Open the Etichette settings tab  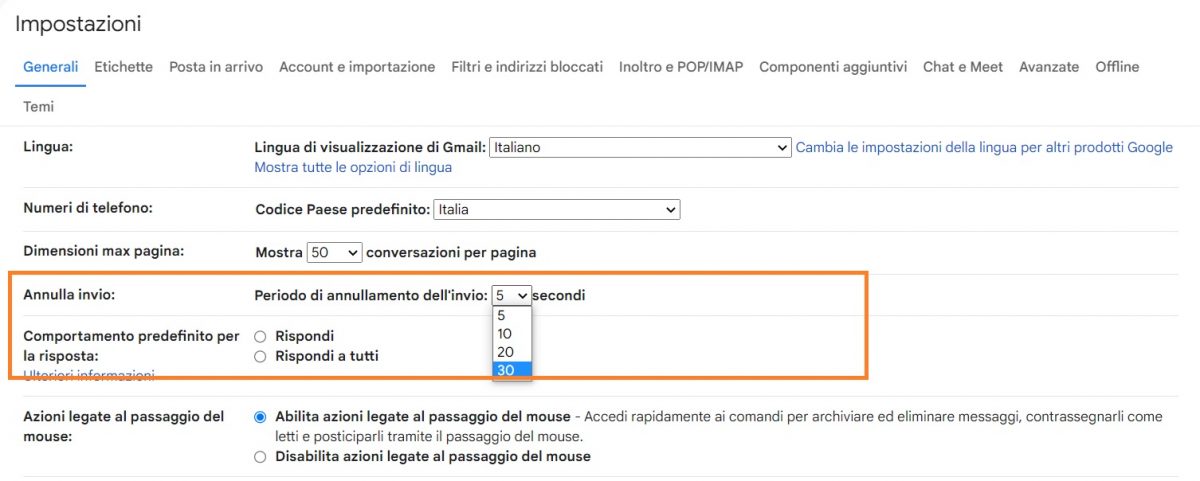point(123,67)
